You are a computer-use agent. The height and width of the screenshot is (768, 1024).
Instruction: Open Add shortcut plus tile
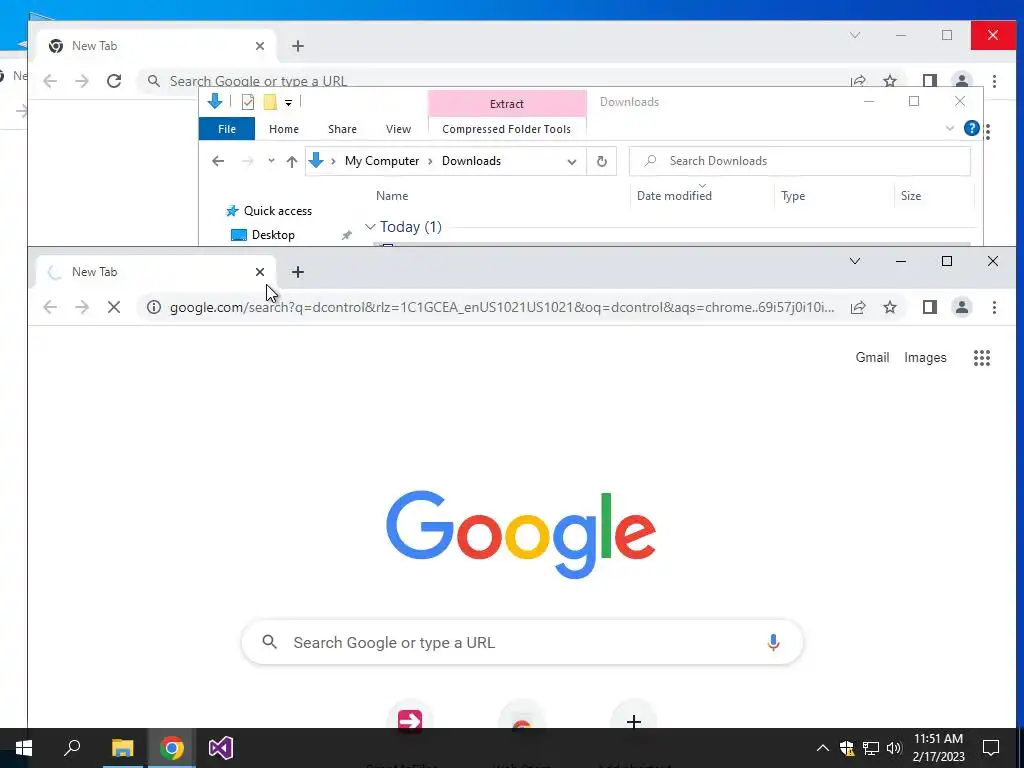point(633,721)
